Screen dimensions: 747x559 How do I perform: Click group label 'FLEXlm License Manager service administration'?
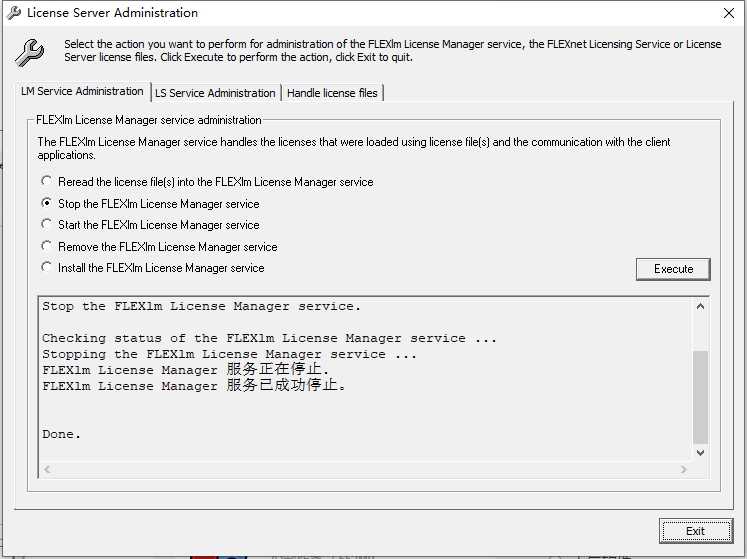pos(149,120)
